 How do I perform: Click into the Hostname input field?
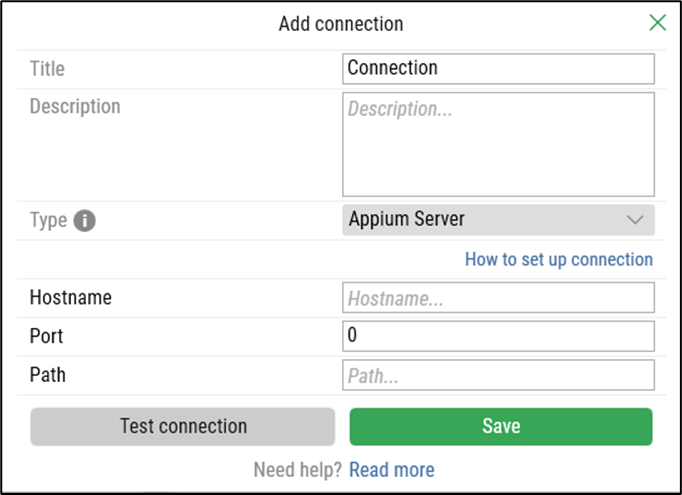click(497, 298)
